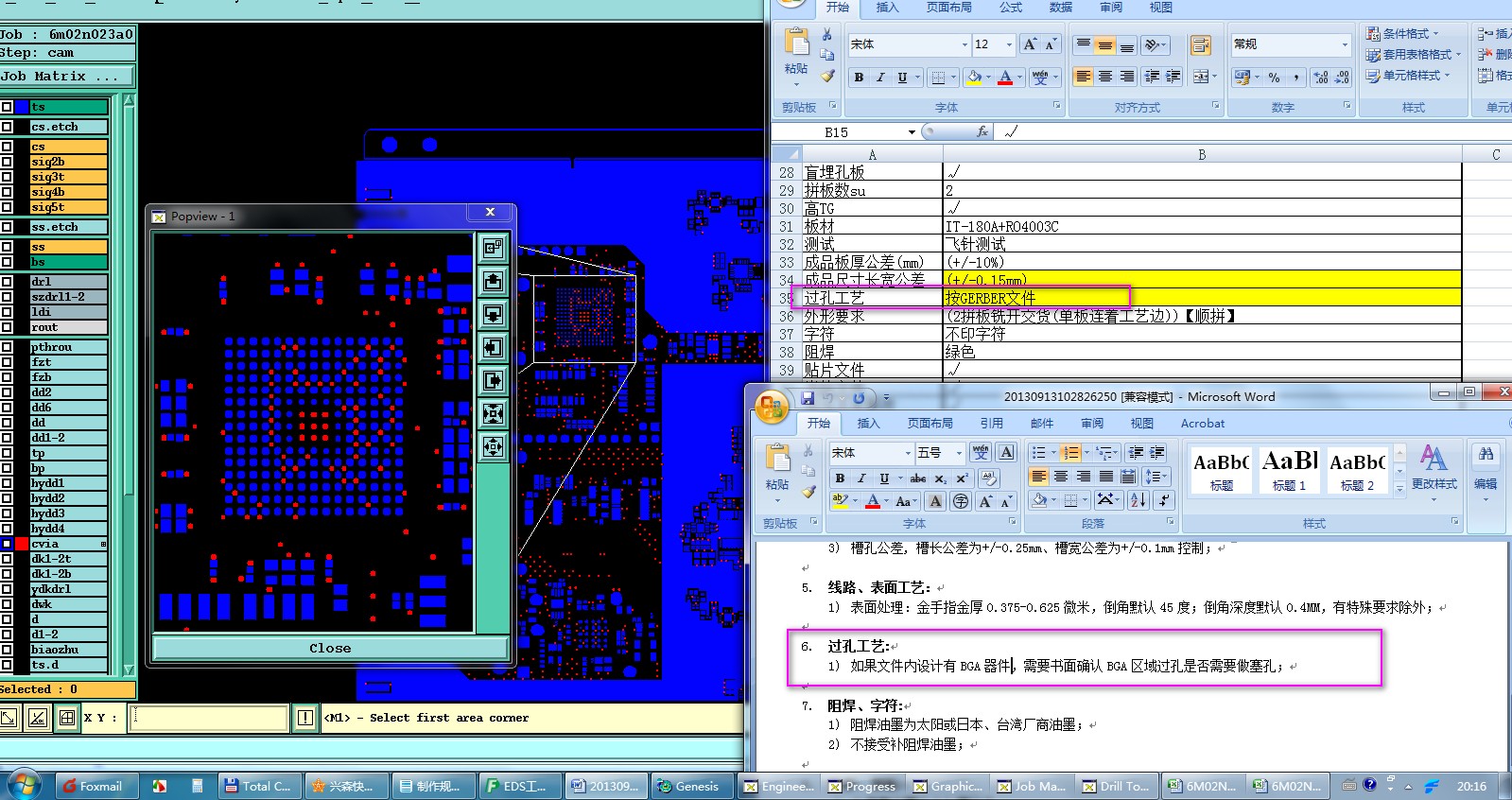Toggle checkbox for layer ts
The height and width of the screenshot is (800, 1512).
point(7,107)
